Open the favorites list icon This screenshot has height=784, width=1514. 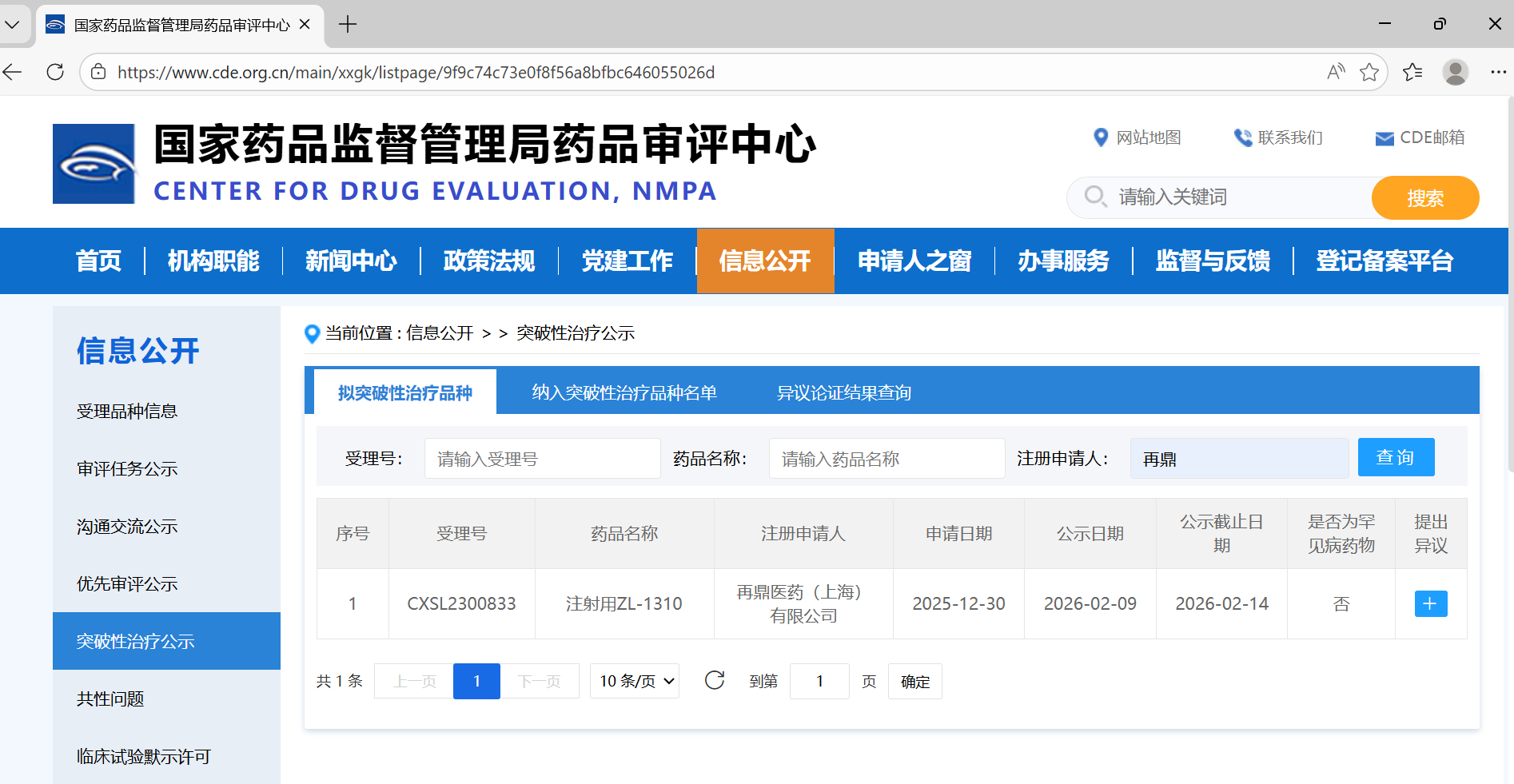(1412, 72)
